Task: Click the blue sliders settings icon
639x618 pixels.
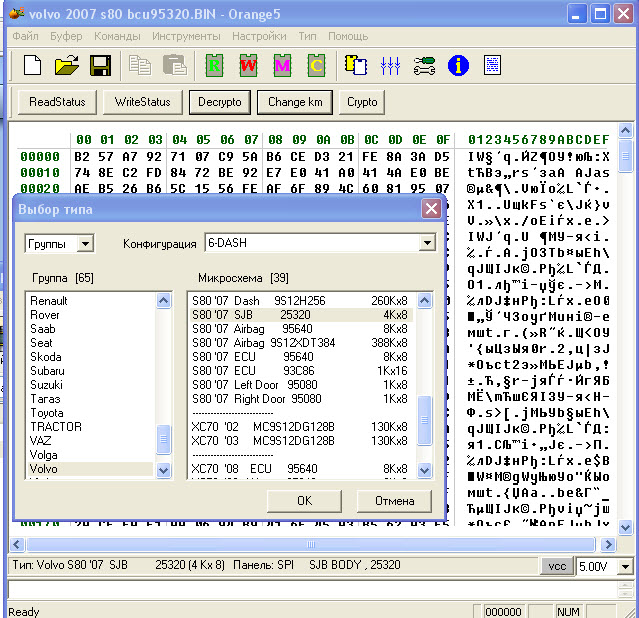Action: click(390, 66)
